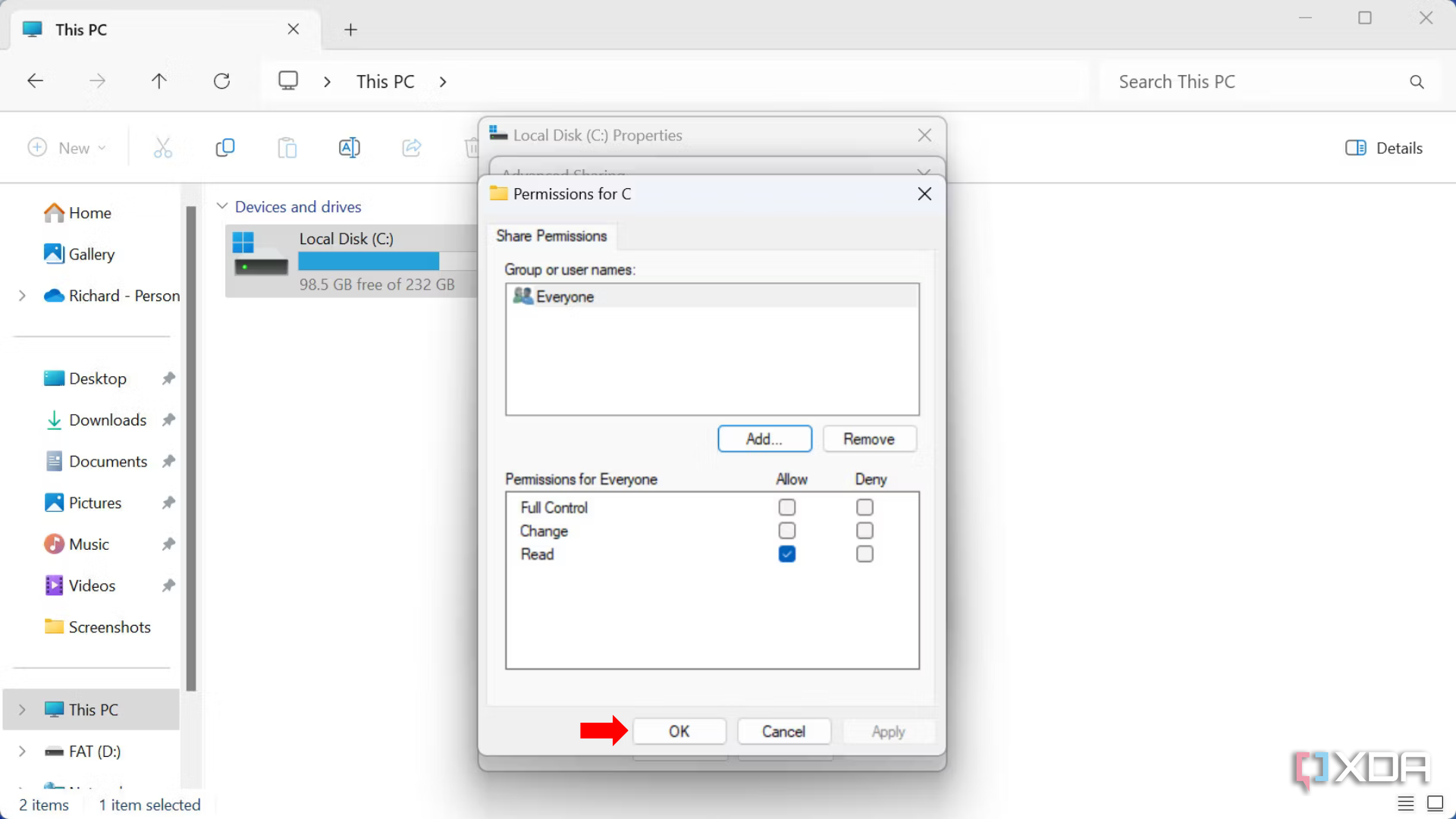This screenshot has width=1456, height=819.
Task: Select the Cut icon in the toolbar
Action: click(163, 147)
